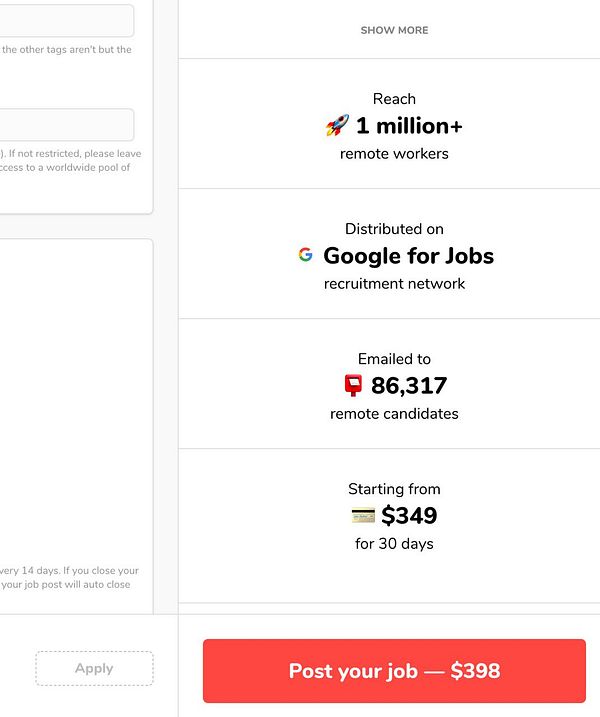The width and height of the screenshot is (600, 717).
Task: Click the Google logo icon
Action: tap(306, 255)
